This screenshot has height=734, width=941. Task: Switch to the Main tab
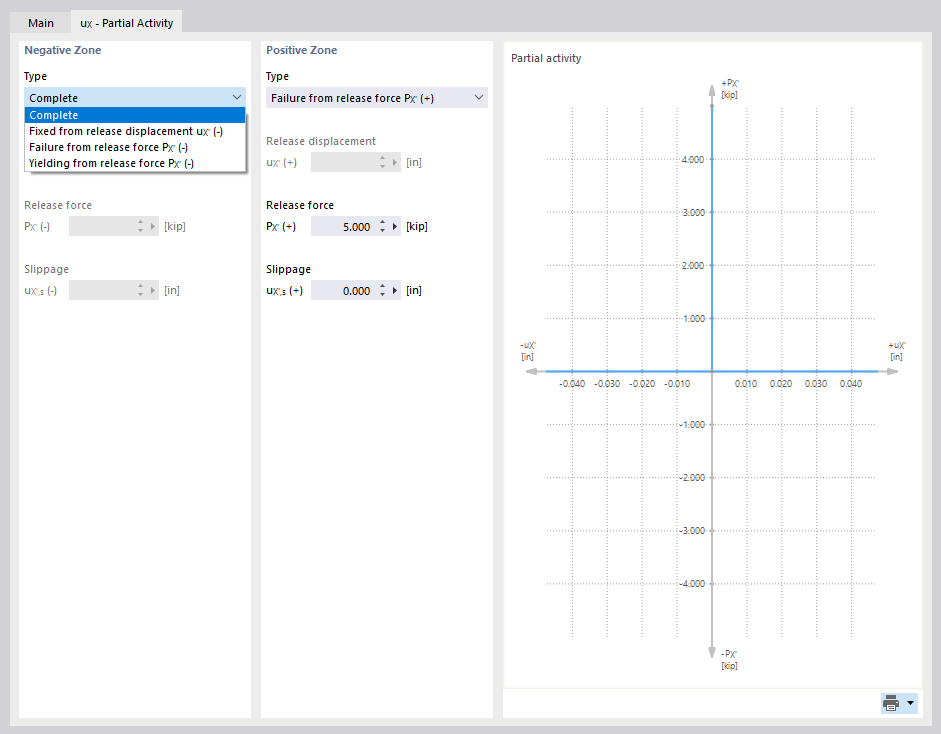(40, 23)
